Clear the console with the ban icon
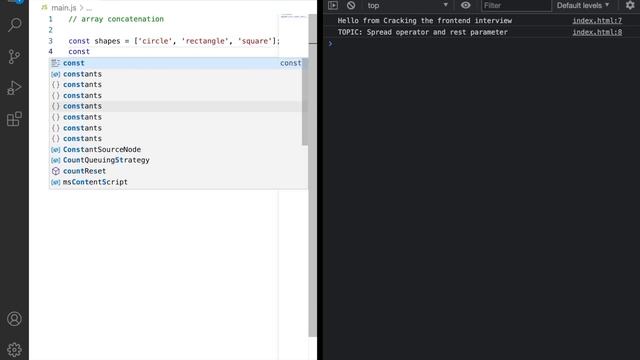The width and height of the screenshot is (640, 360). 351,5
